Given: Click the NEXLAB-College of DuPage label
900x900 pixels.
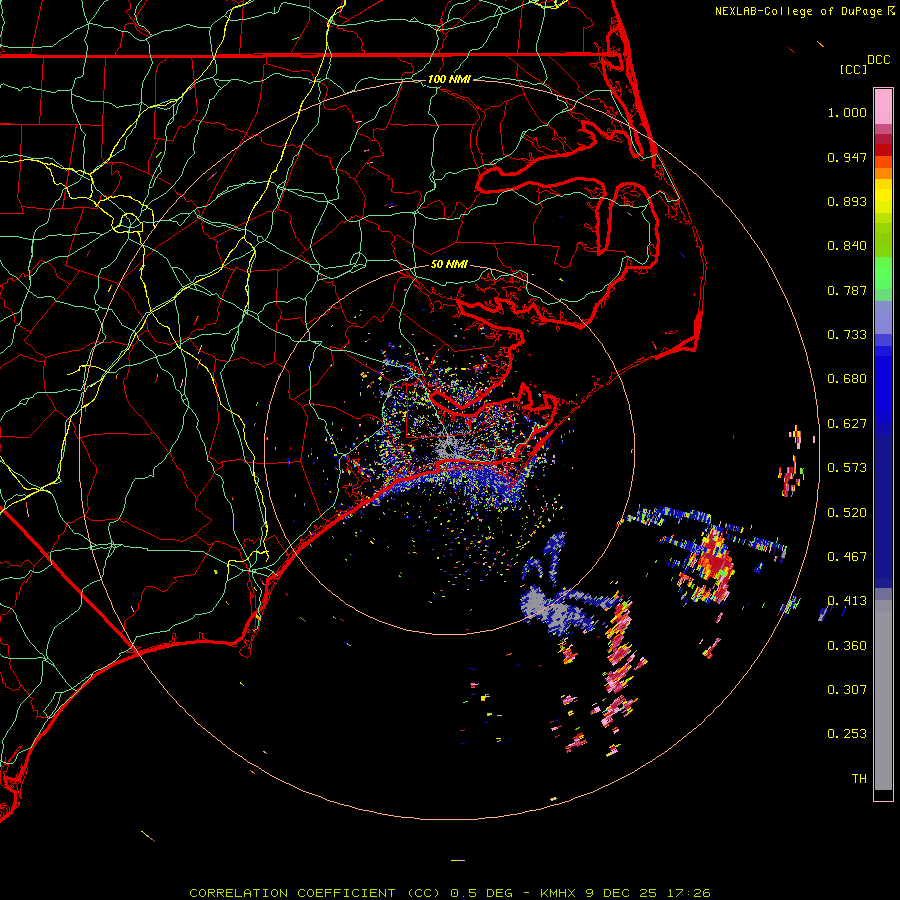Looking at the screenshot, I should (804, 11).
